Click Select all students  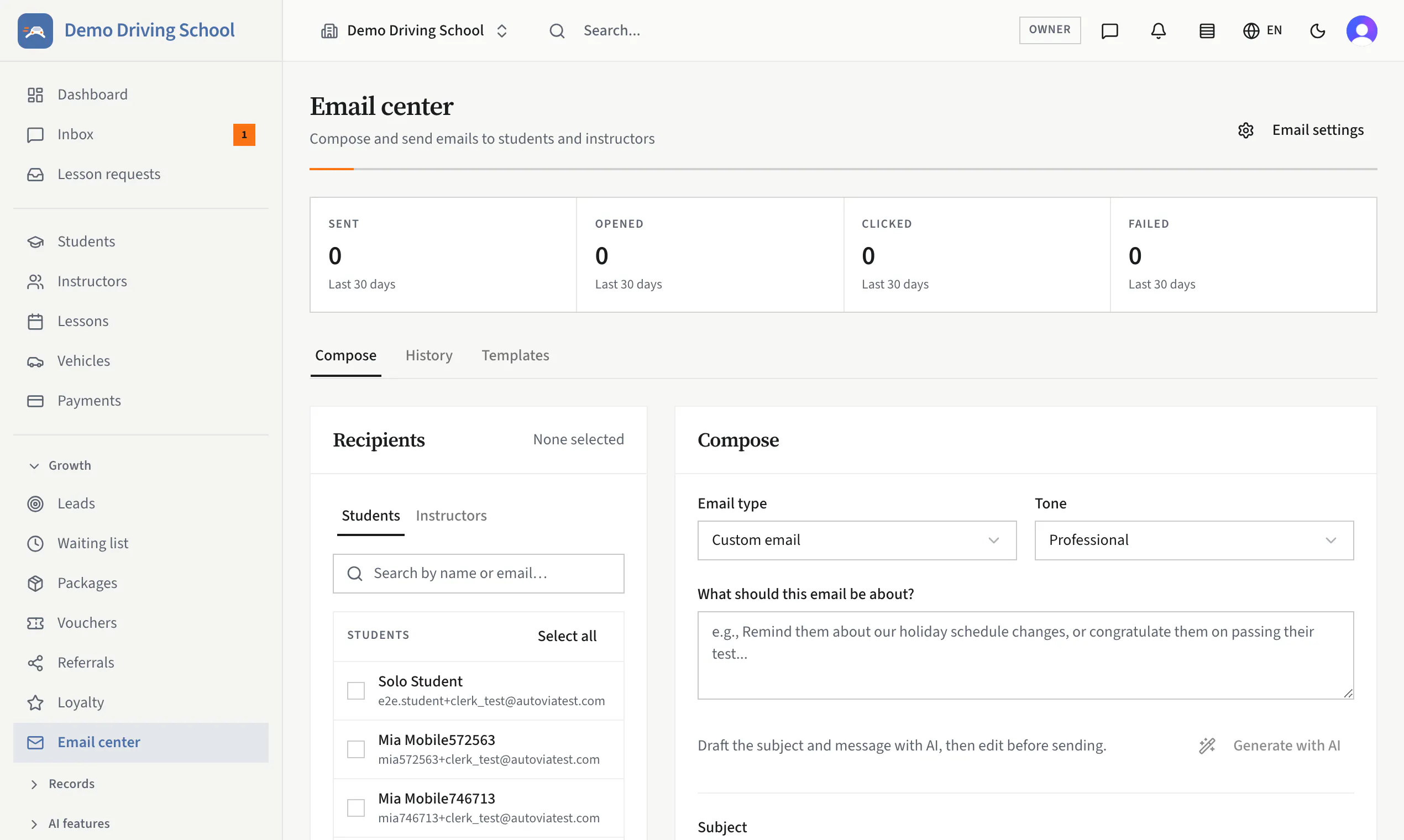click(x=567, y=636)
